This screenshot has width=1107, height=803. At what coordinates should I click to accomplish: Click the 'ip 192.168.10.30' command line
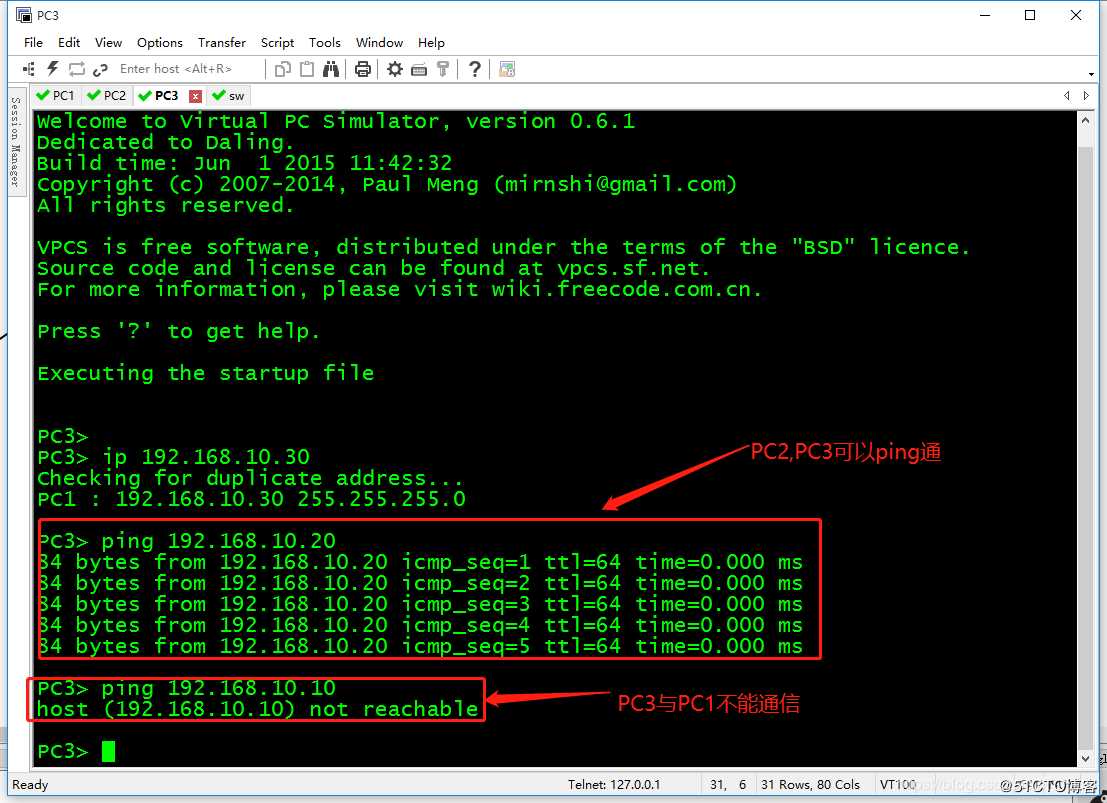(174, 457)
